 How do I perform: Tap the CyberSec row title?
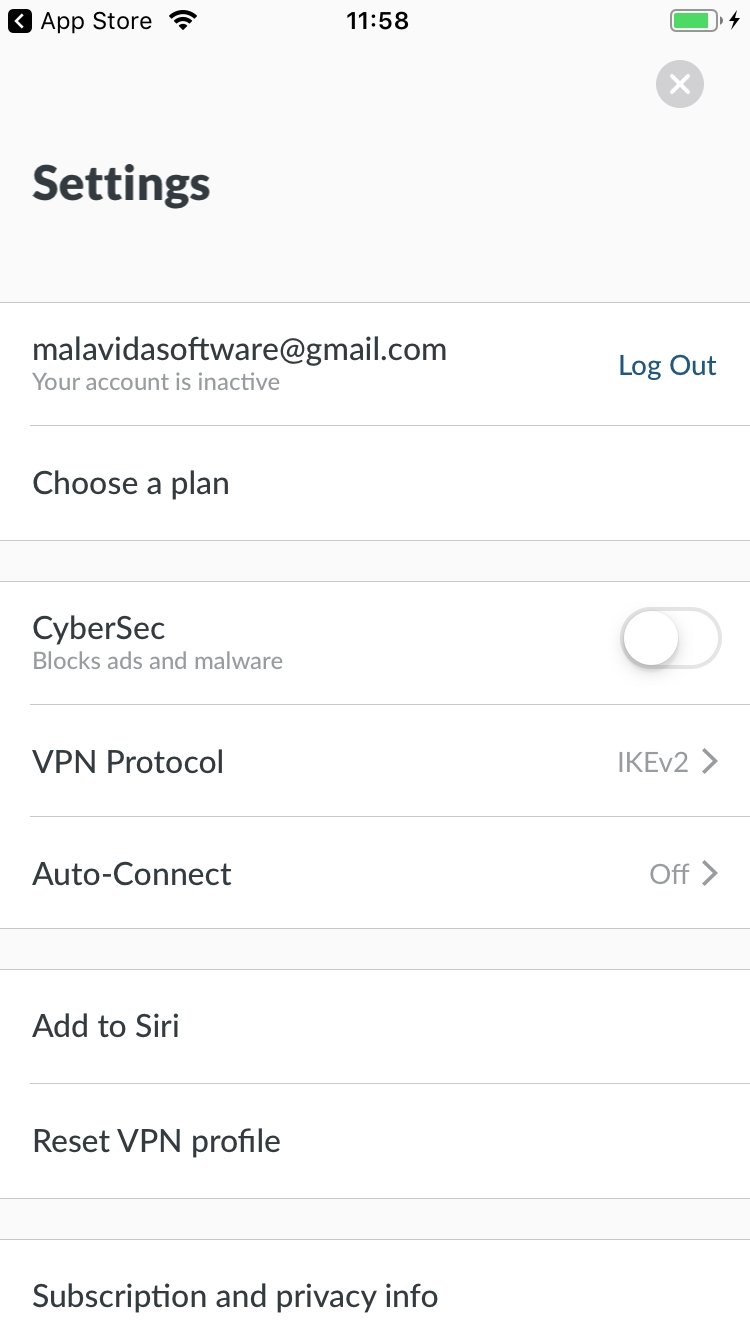click(x=99, y=628)
